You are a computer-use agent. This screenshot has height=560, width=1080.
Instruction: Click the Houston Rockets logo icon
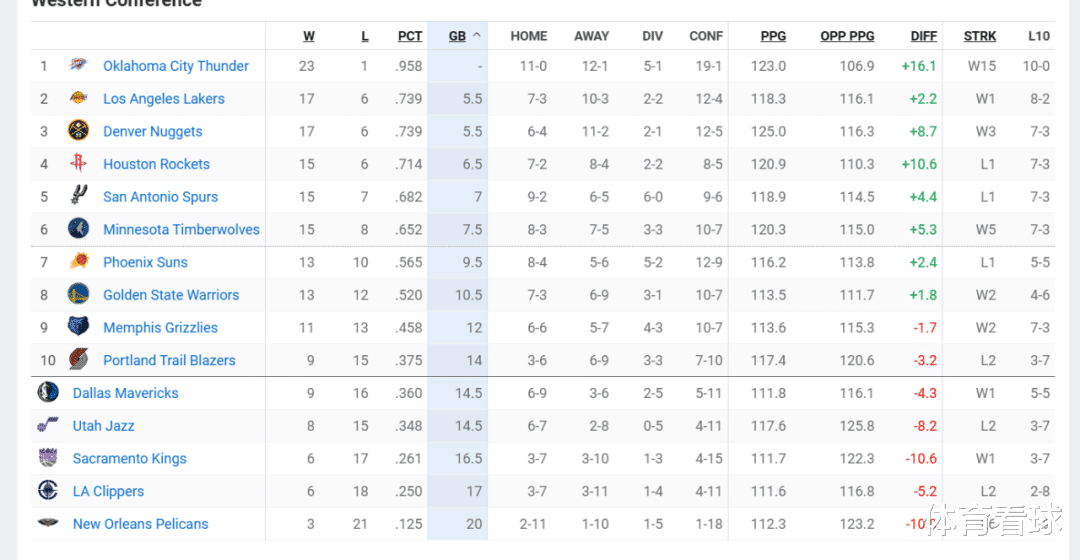[78, 164]
